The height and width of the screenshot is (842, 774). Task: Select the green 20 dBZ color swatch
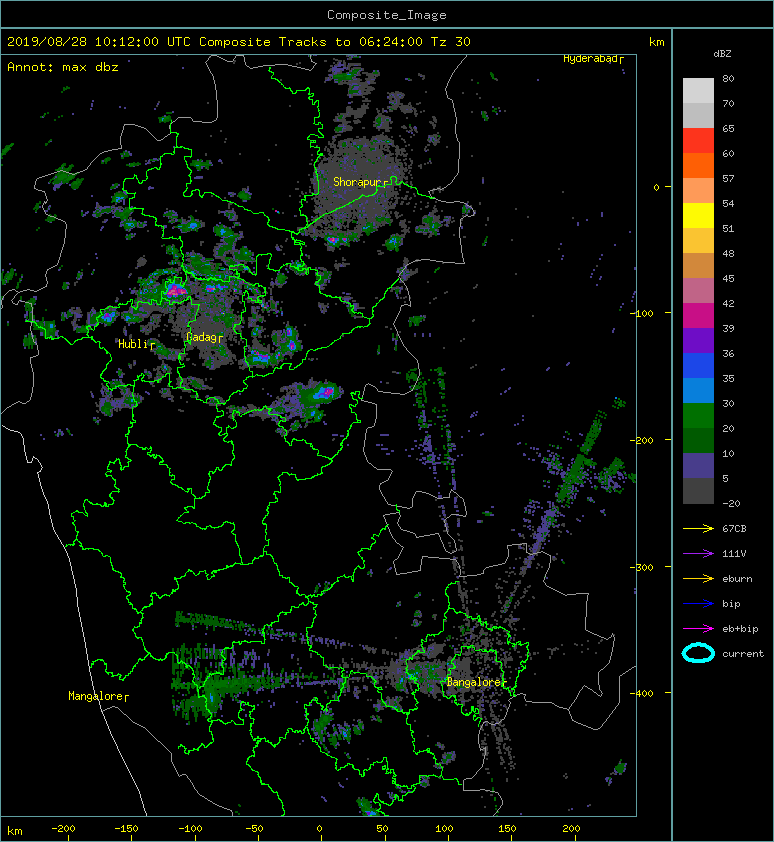click(698, 416)
